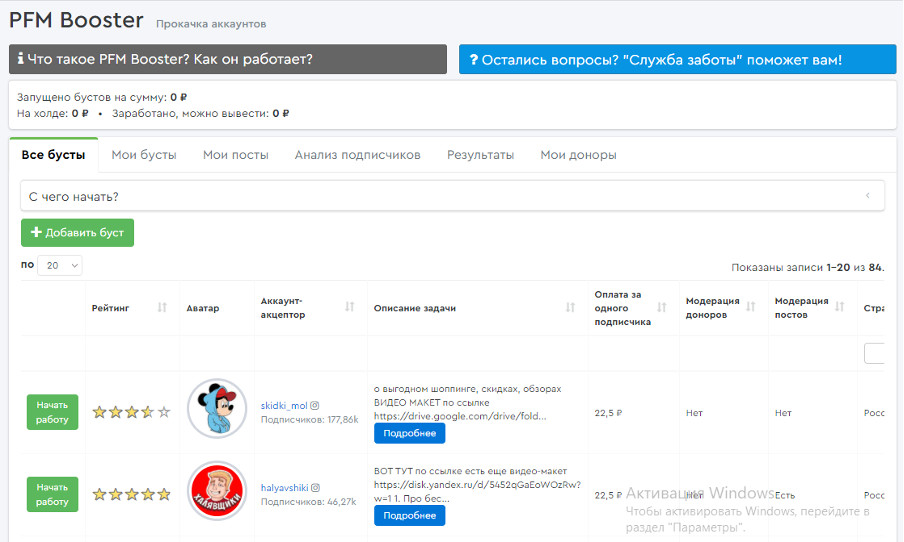Sort by Модерация доноров column arrows
This screenshot has width=904, height=542.
[751, 307]
